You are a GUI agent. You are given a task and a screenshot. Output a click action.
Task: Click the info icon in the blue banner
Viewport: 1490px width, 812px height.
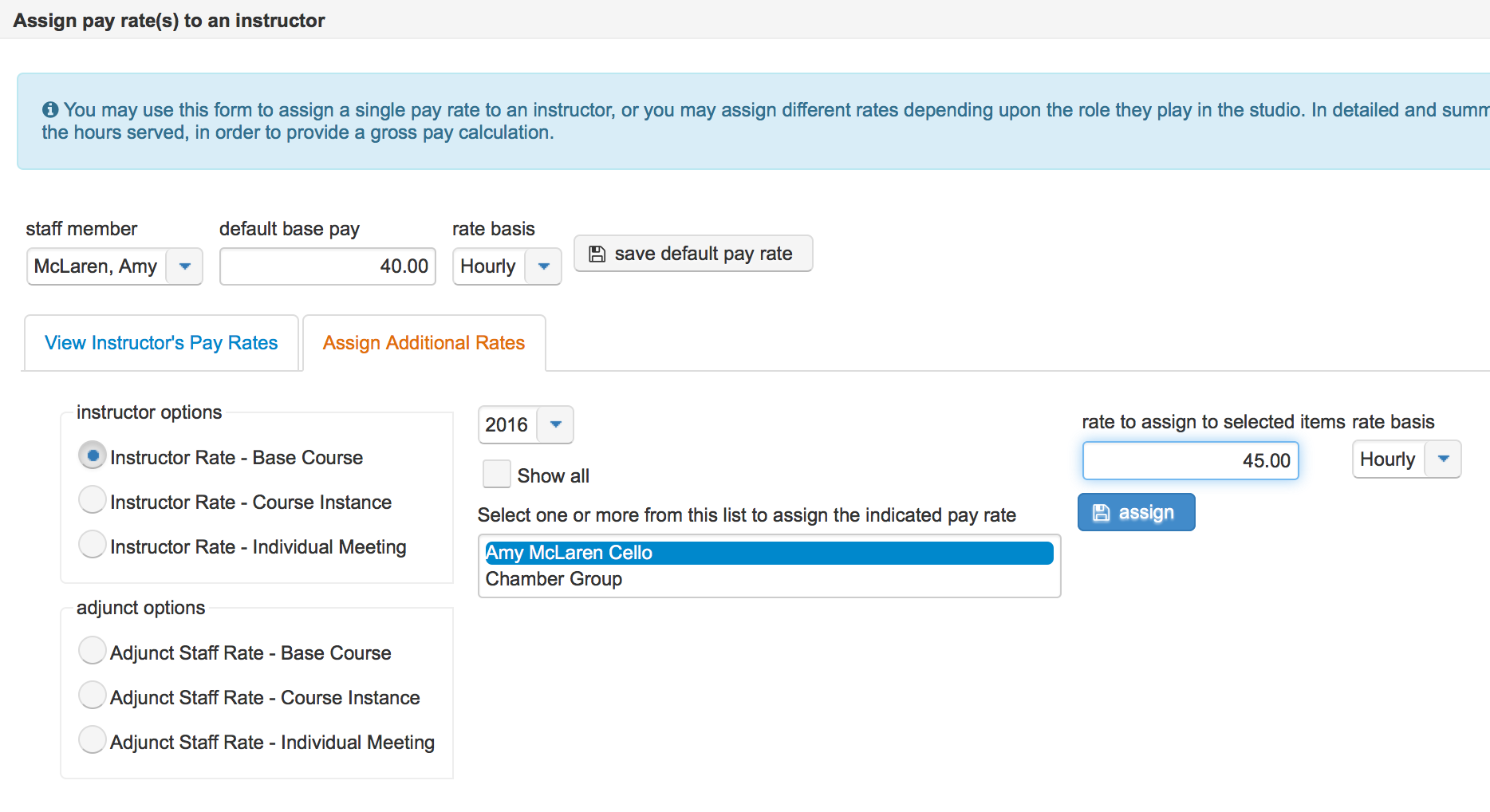50,109
